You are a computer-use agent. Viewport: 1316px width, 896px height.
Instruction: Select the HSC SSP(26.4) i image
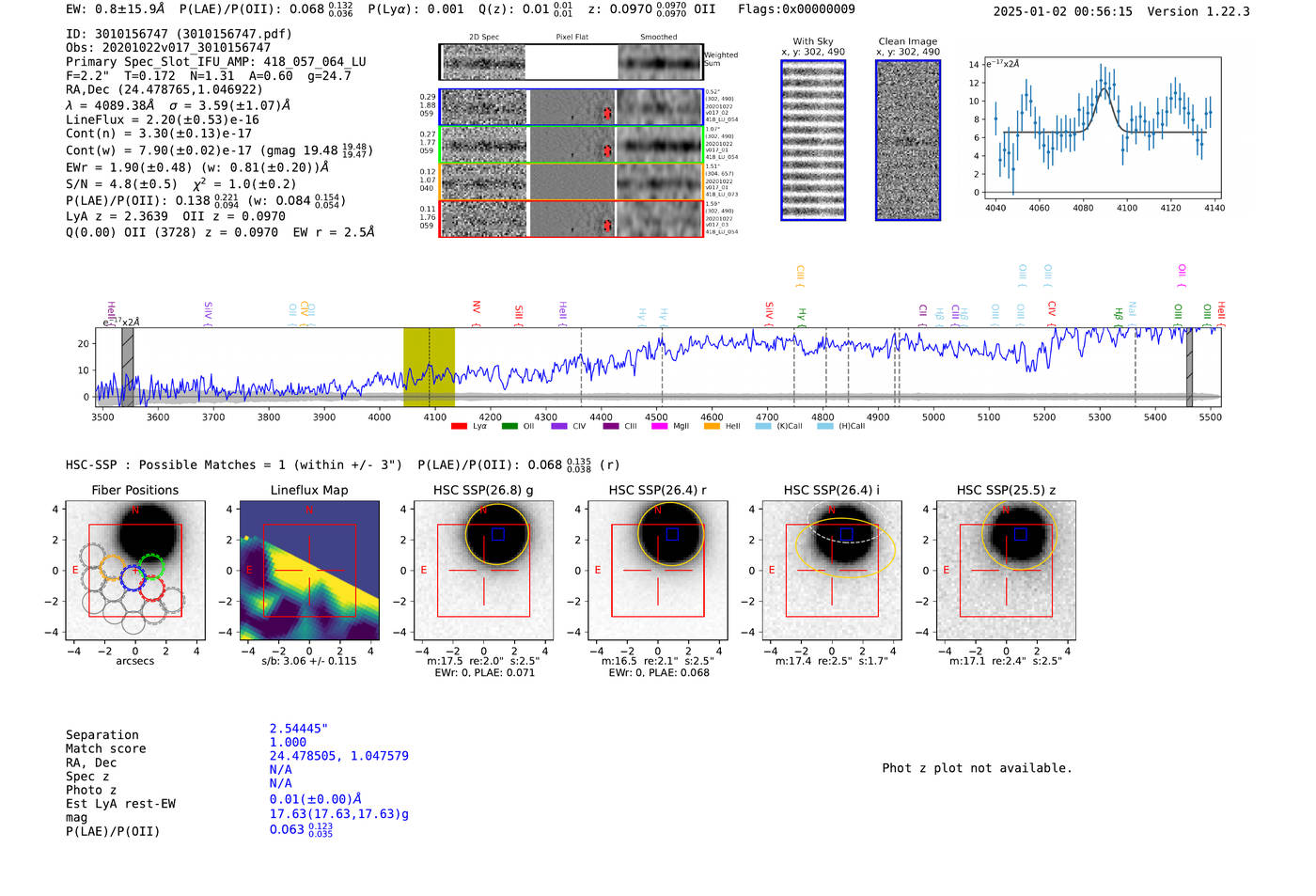832,571
